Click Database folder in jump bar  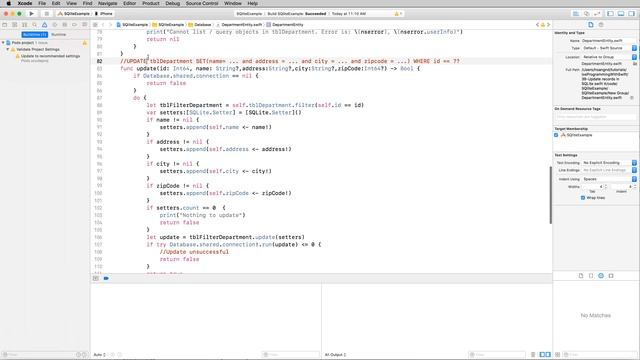pos(200,25)
